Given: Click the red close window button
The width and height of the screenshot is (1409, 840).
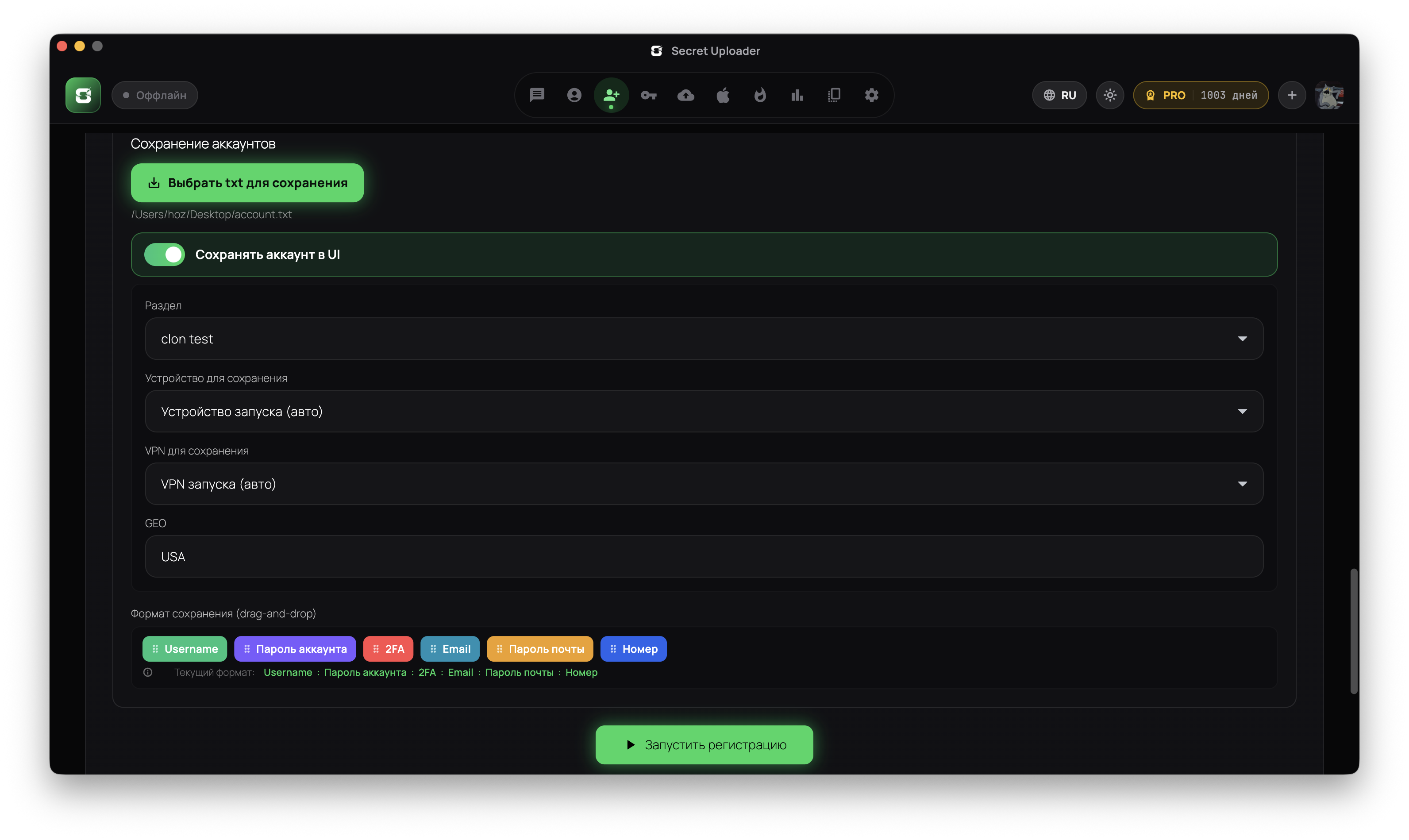Looking at the screenshot, I should coord(62,46).
